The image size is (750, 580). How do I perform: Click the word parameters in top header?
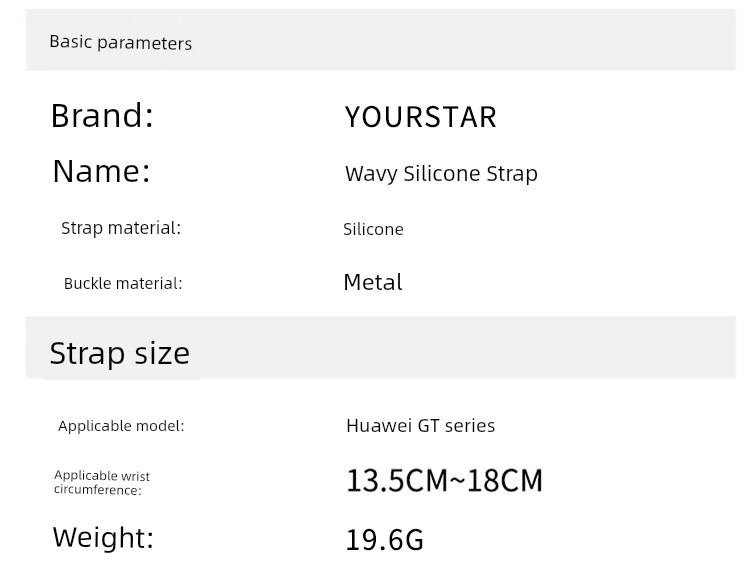coord(144,44)
